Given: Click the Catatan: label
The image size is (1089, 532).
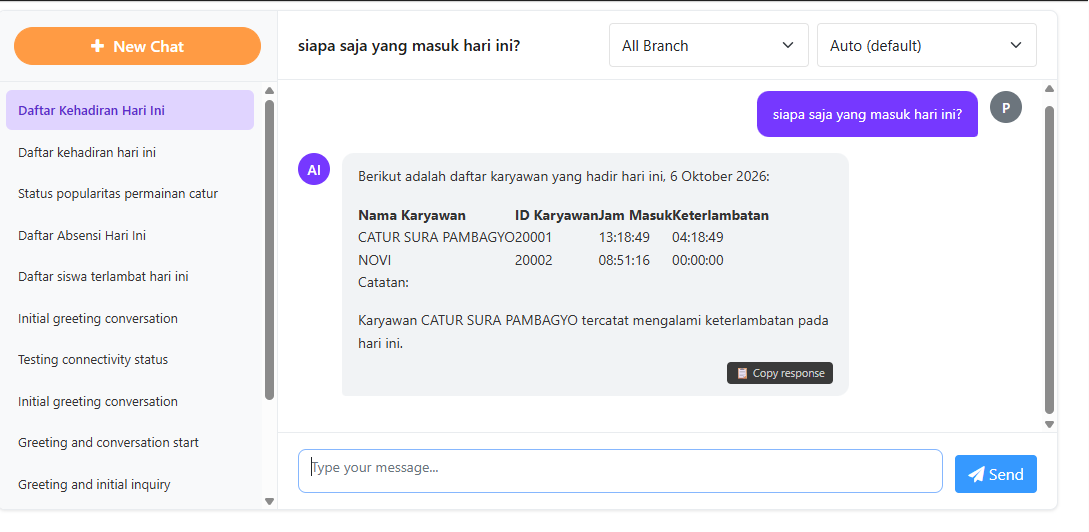Looking at the screenshot, I should tap(383, 283).
